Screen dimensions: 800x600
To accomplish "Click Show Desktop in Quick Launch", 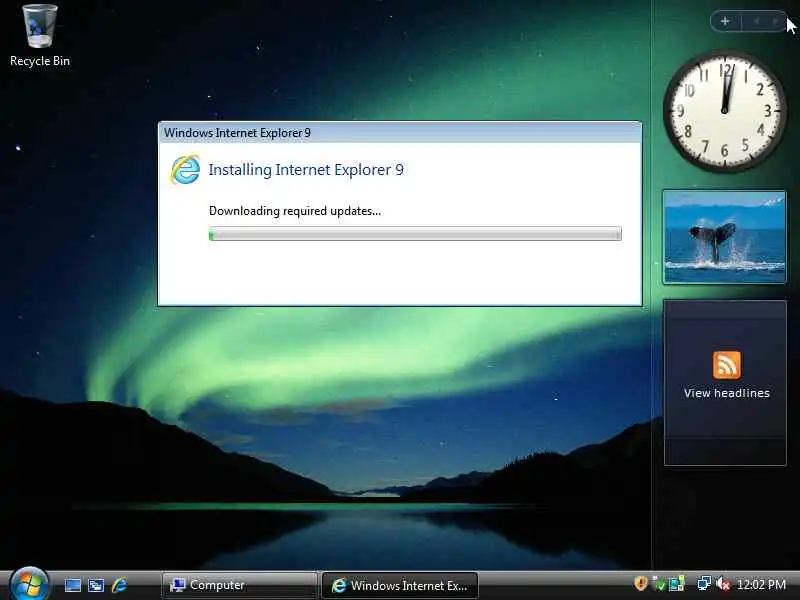I will coord(72,585).
